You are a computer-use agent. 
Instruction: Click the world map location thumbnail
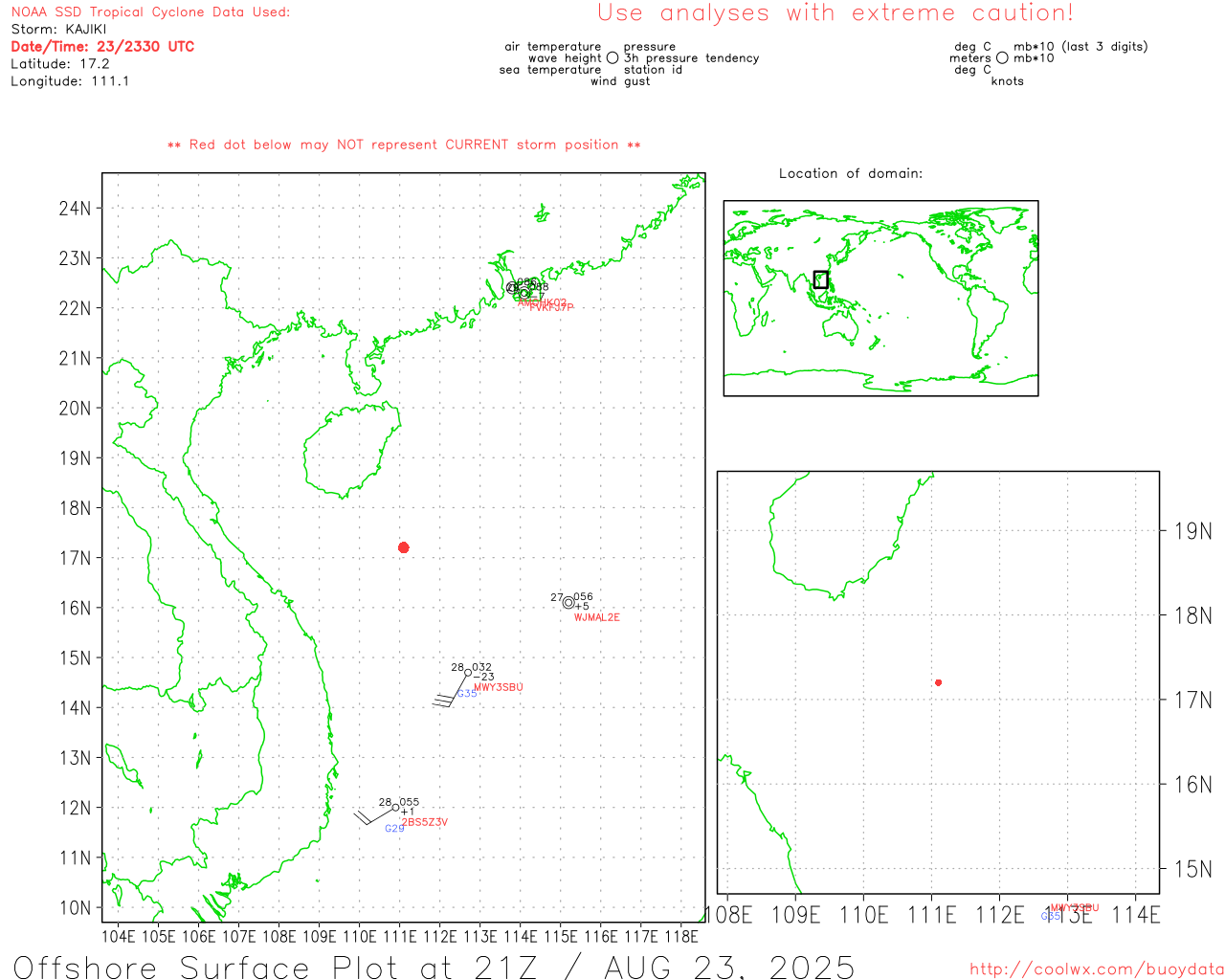coord(880,298)
